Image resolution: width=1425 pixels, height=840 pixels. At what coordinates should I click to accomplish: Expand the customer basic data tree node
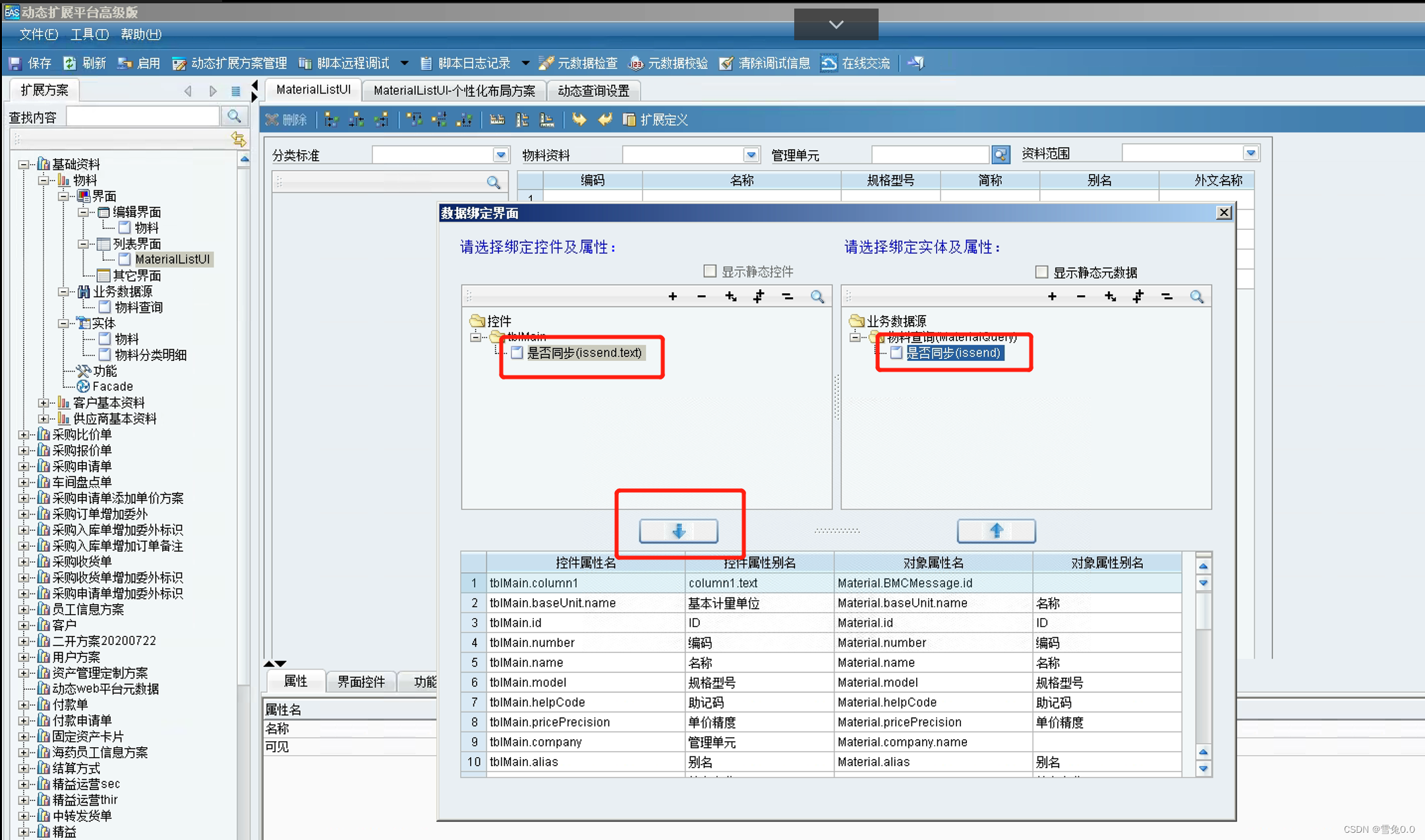click(44, 403)
